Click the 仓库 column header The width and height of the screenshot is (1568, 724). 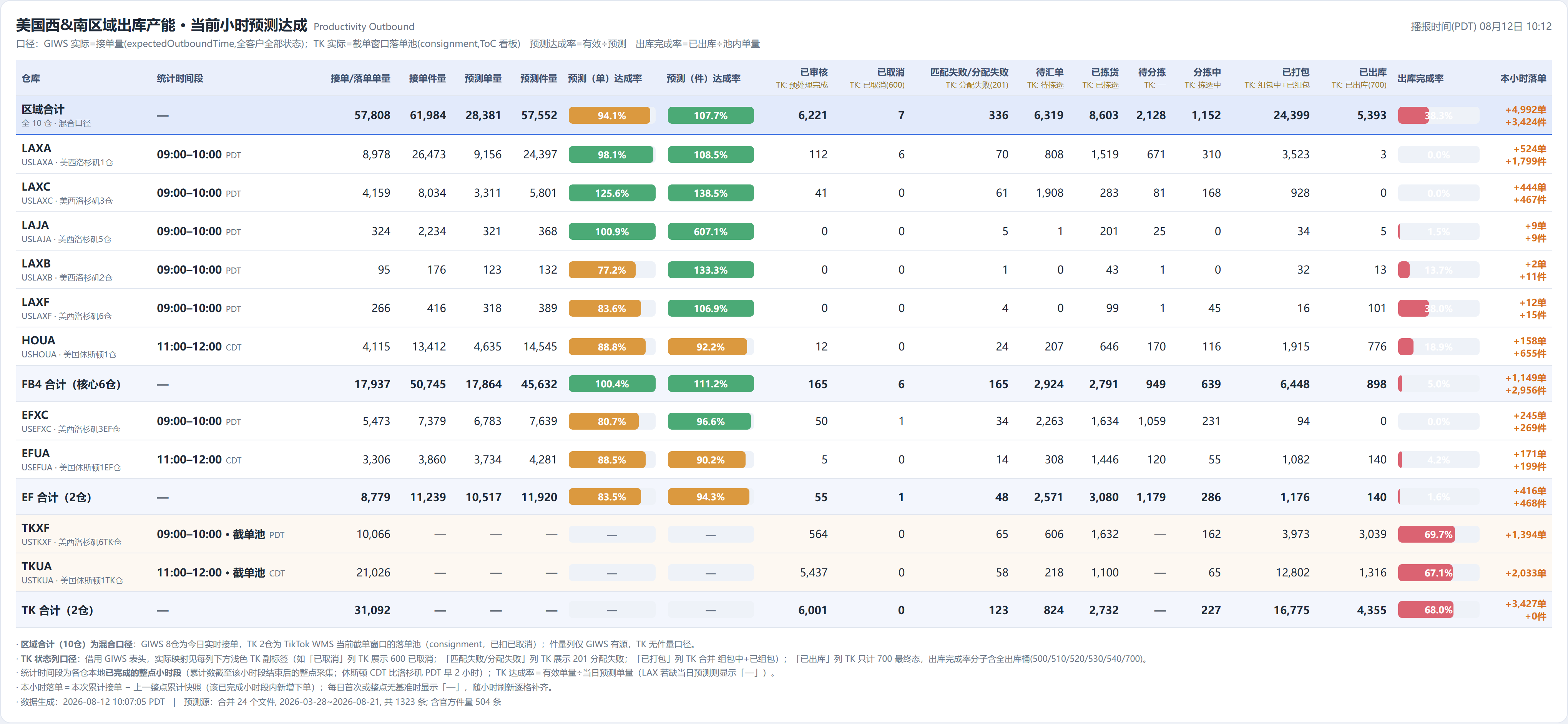click(x=31, y=78)
